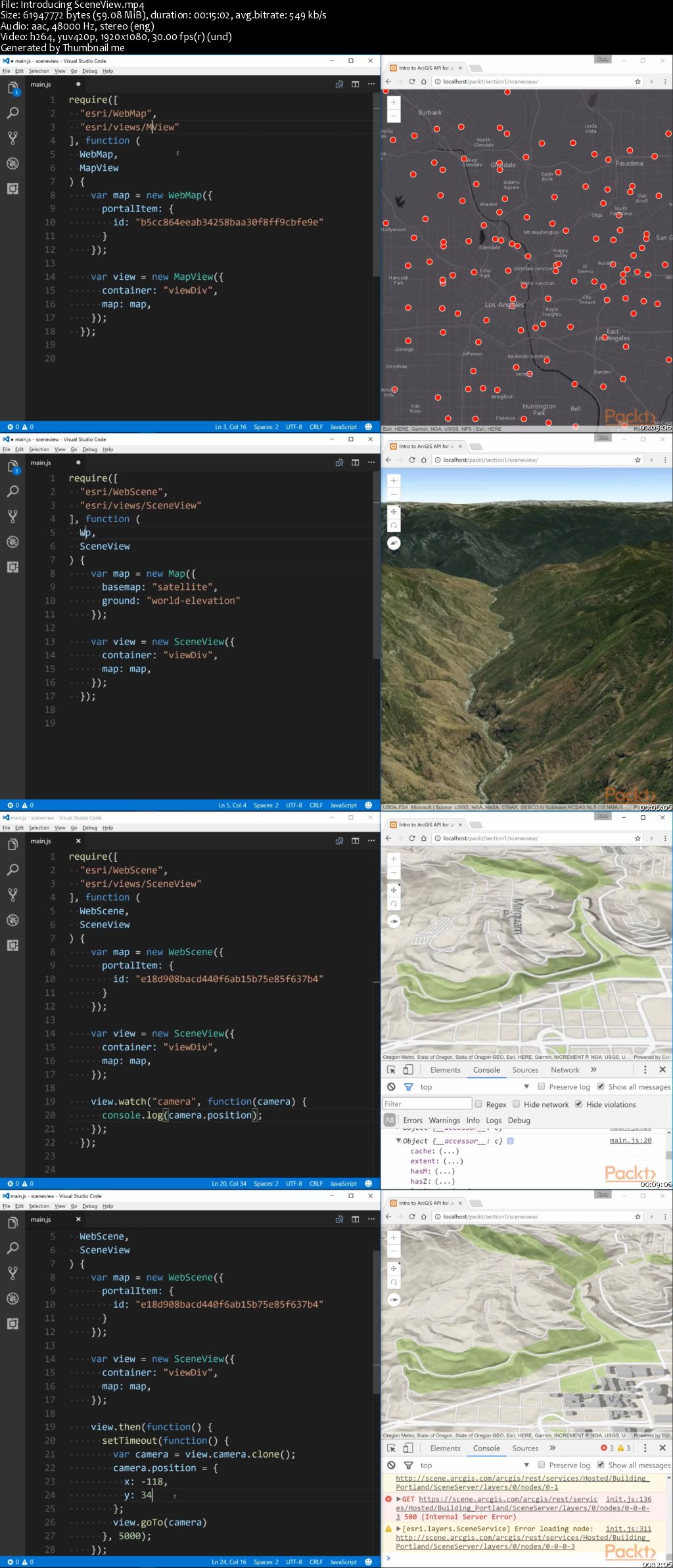Click 'Ln 5, Col 4' in VS Code status bar
The image size is (673, 1568).
click(232, 805)
